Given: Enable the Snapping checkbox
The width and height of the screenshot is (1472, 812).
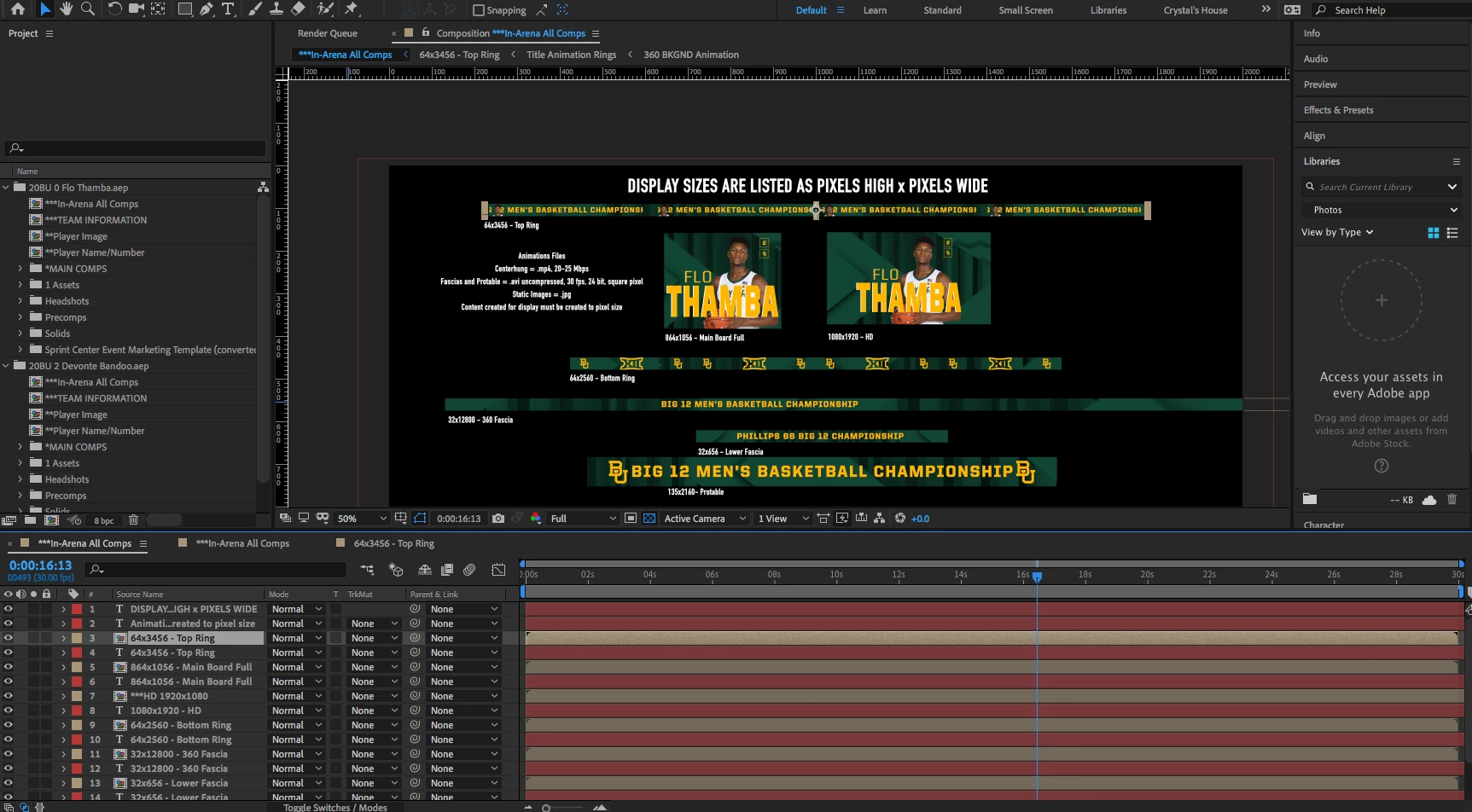Looking at the screenshot, I should point(479,10).
